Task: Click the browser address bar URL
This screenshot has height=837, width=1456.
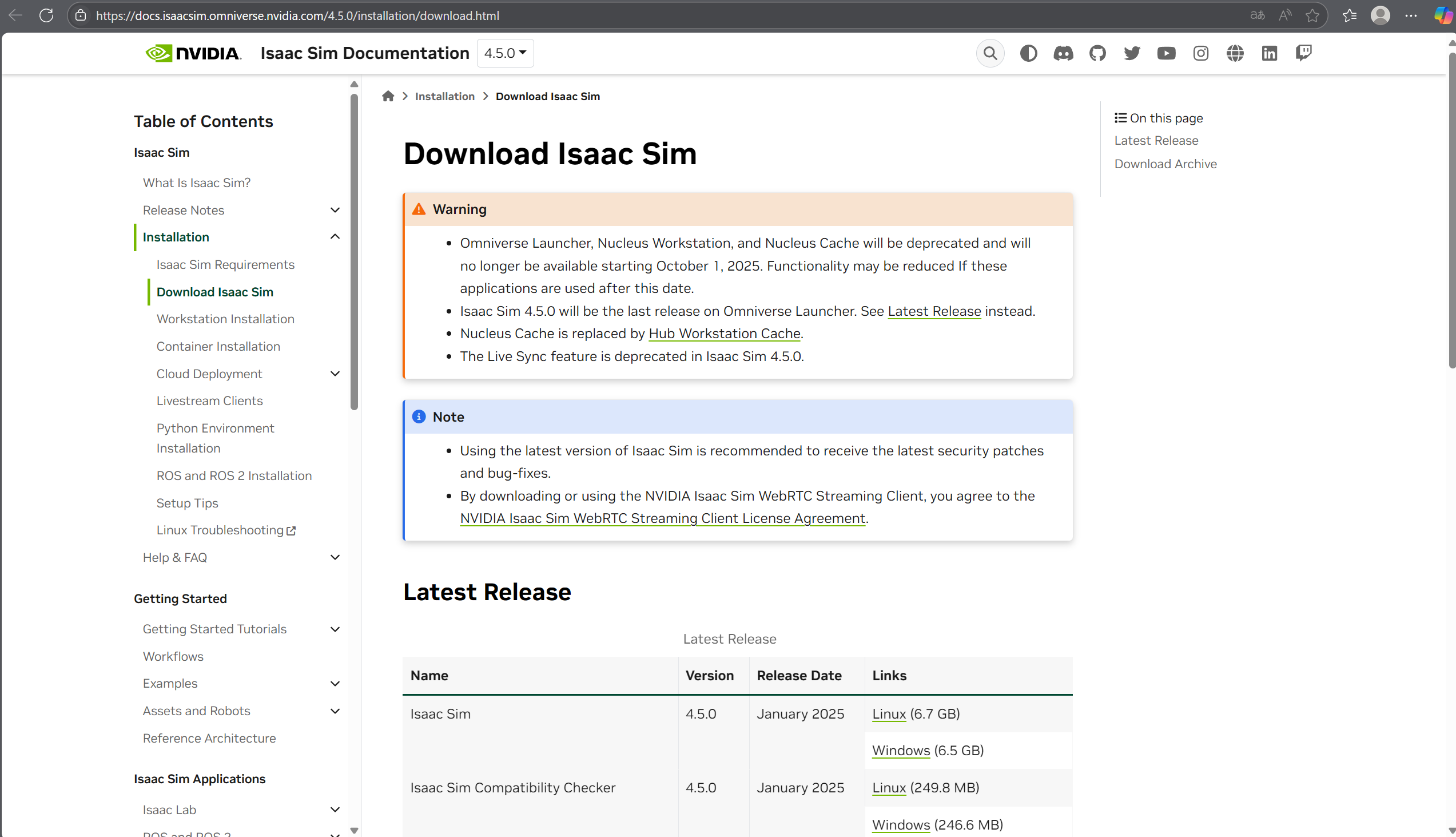Action: 297,15
